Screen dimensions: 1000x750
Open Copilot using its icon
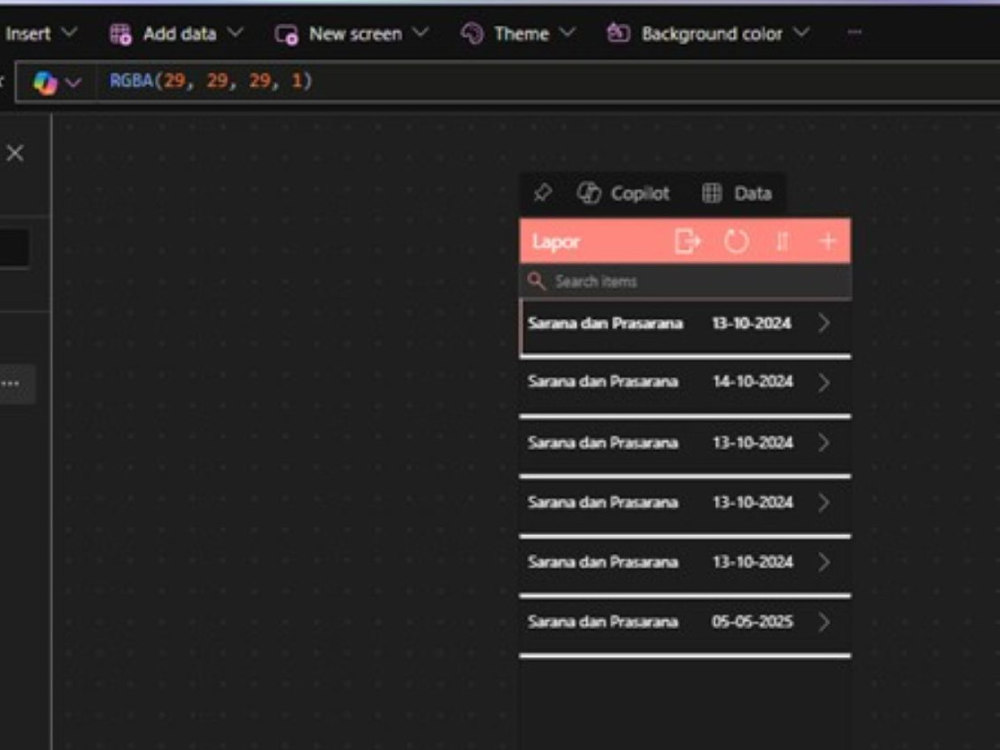(588, 193)
